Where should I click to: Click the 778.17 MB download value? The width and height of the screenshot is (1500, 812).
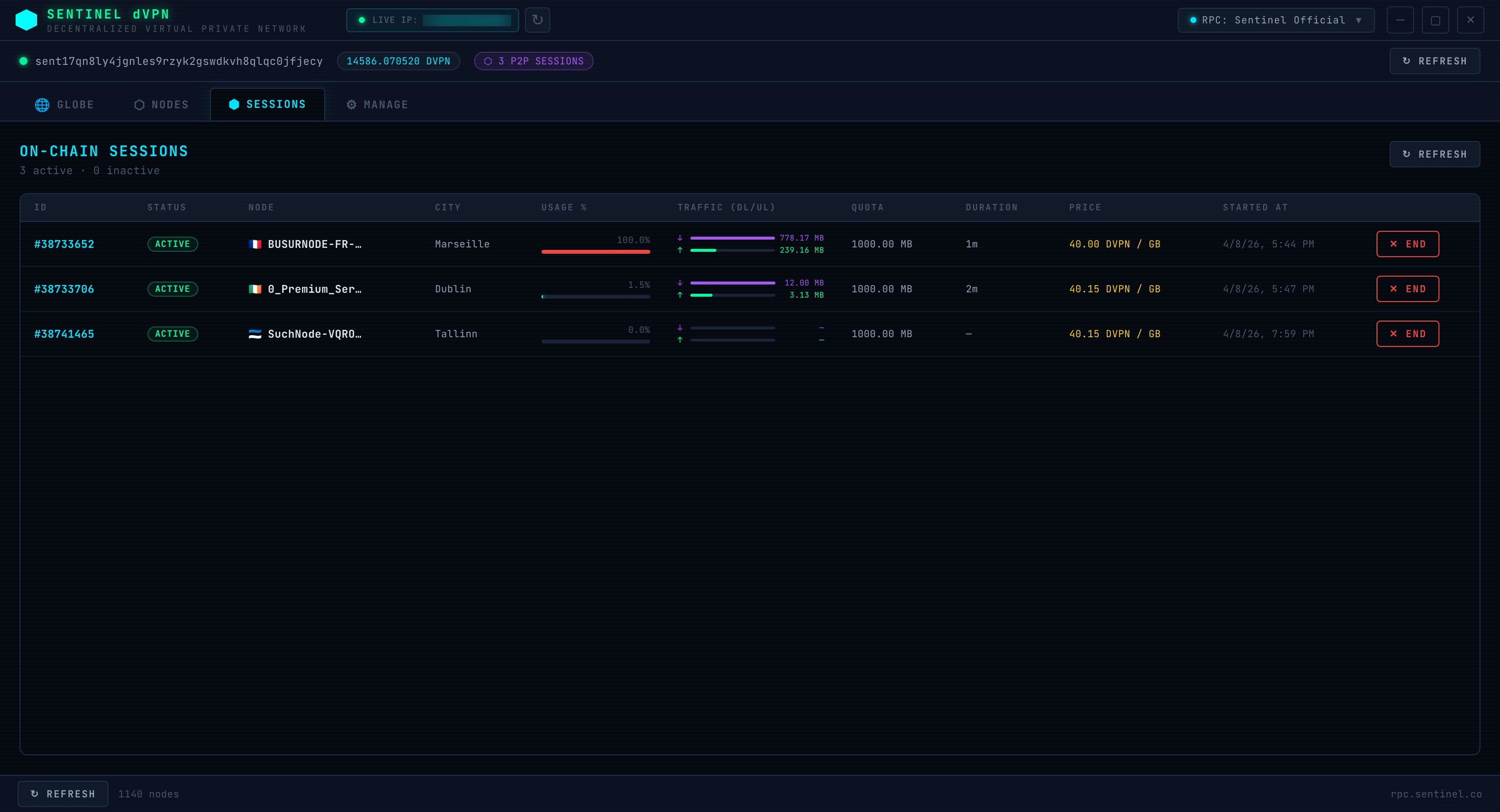(802, 238)
